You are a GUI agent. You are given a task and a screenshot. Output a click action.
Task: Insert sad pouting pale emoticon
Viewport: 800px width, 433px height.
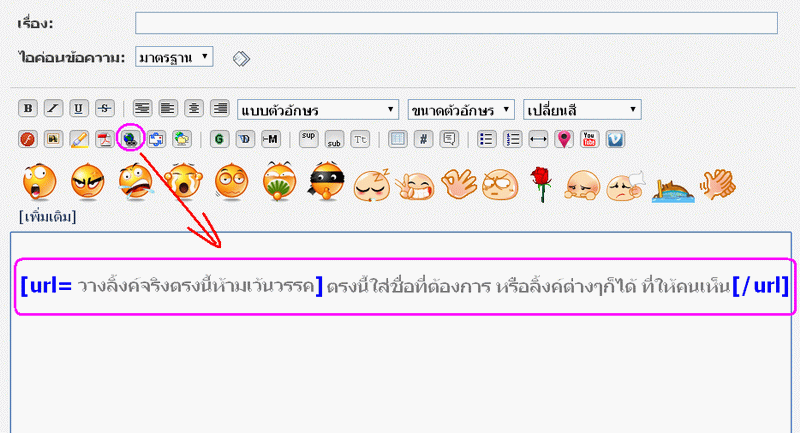pyautogui.click(x=582, y=185)
